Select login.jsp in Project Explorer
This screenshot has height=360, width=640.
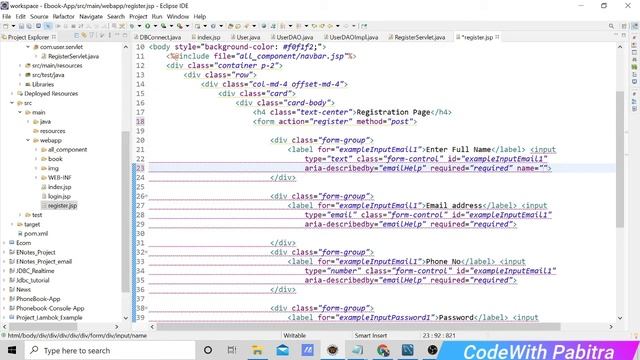(59, 196)
